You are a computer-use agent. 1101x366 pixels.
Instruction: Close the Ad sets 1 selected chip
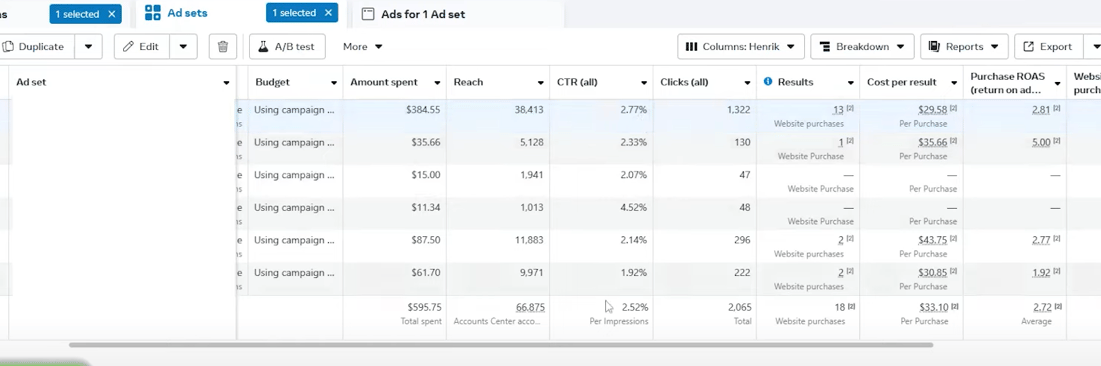[x=327, y=13]
